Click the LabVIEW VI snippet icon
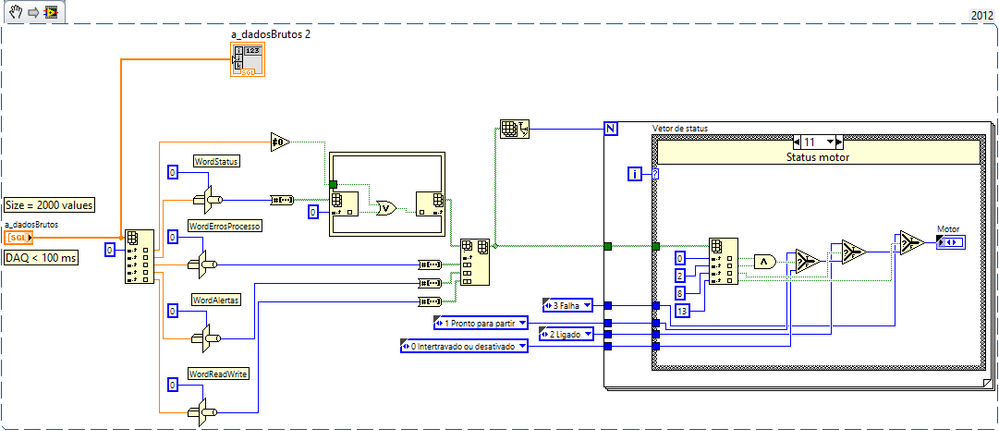 pyautogui.click(x=51, y=11)
